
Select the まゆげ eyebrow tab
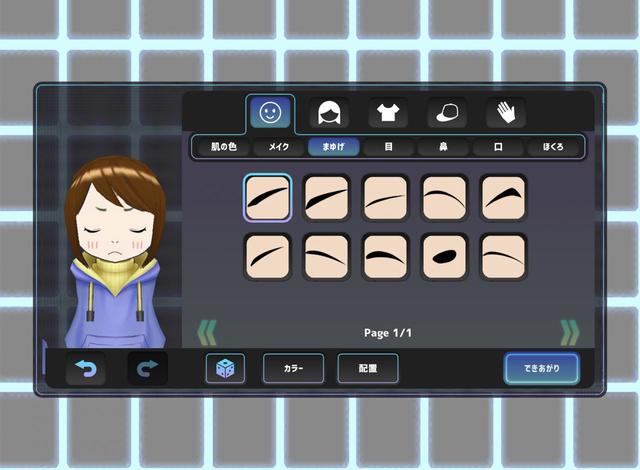tap(333, 146)
